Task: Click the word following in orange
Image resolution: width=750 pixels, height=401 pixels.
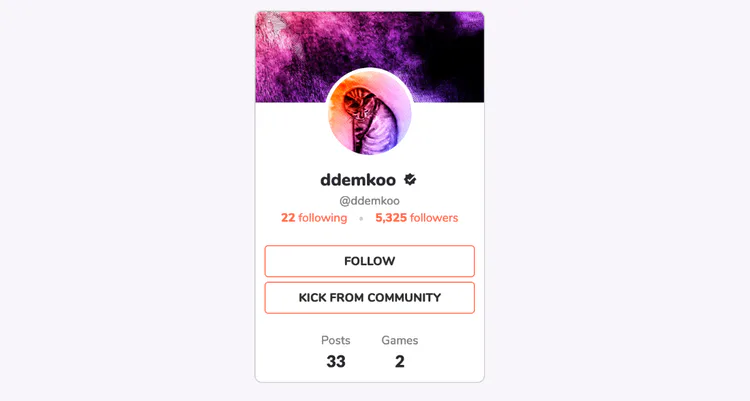Action: [323, 218]
